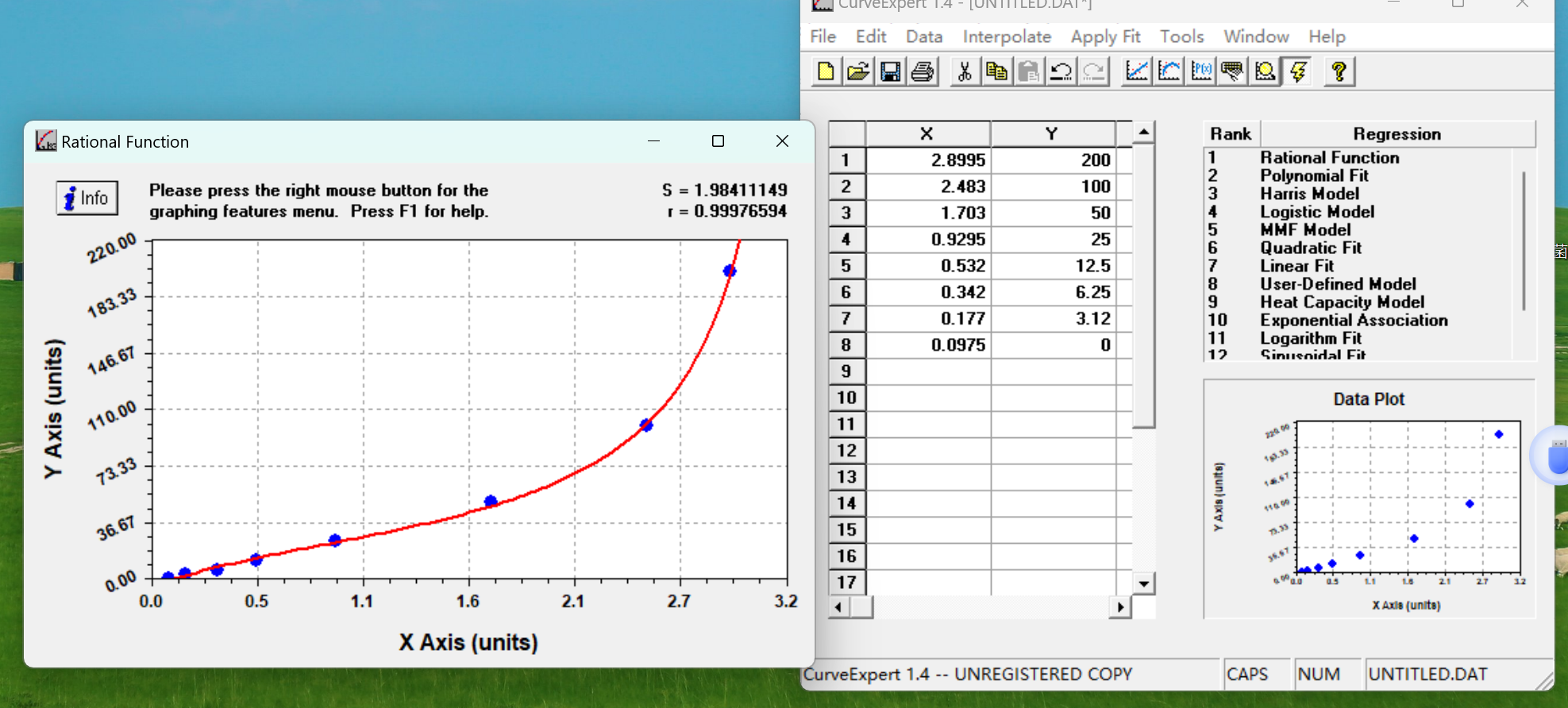
Task: Open the Interpolate menu
Action: click(x=1006, y=37)
